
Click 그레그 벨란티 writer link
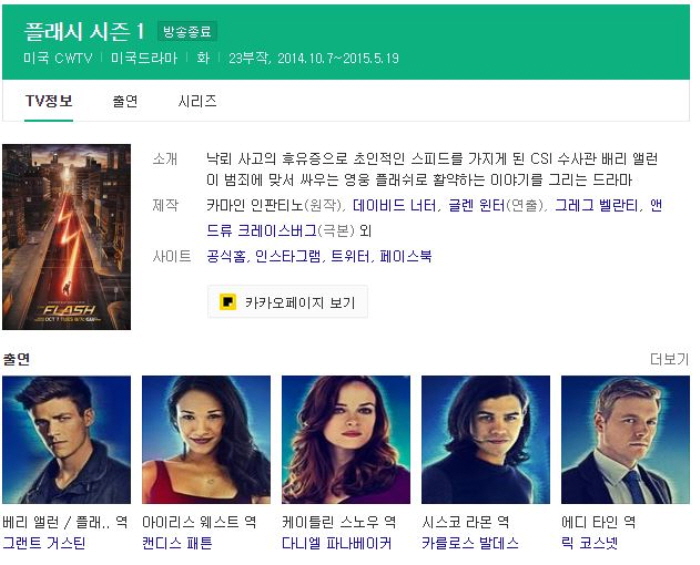596,205
